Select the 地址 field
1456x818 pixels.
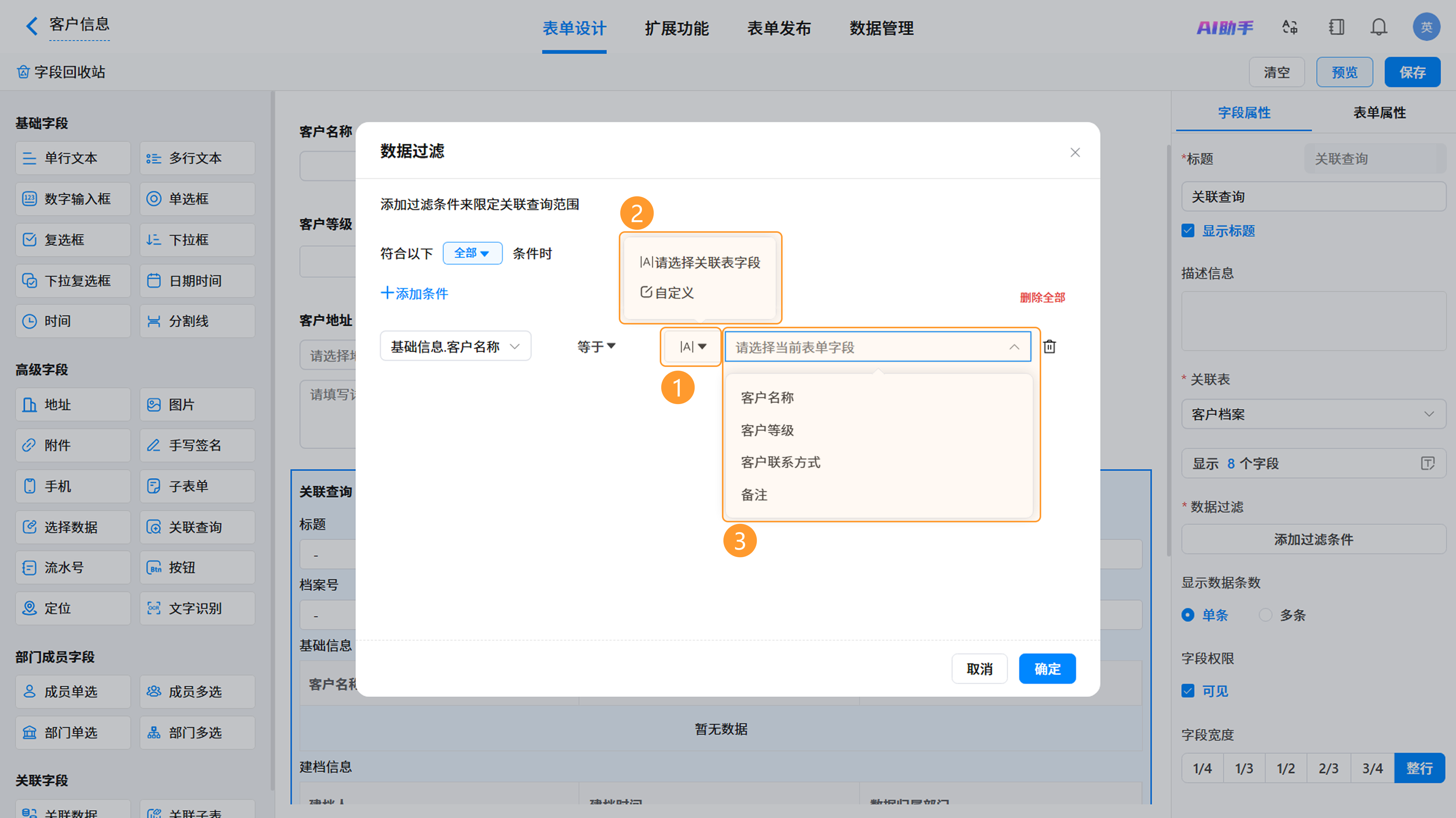(x=73, y=404)
